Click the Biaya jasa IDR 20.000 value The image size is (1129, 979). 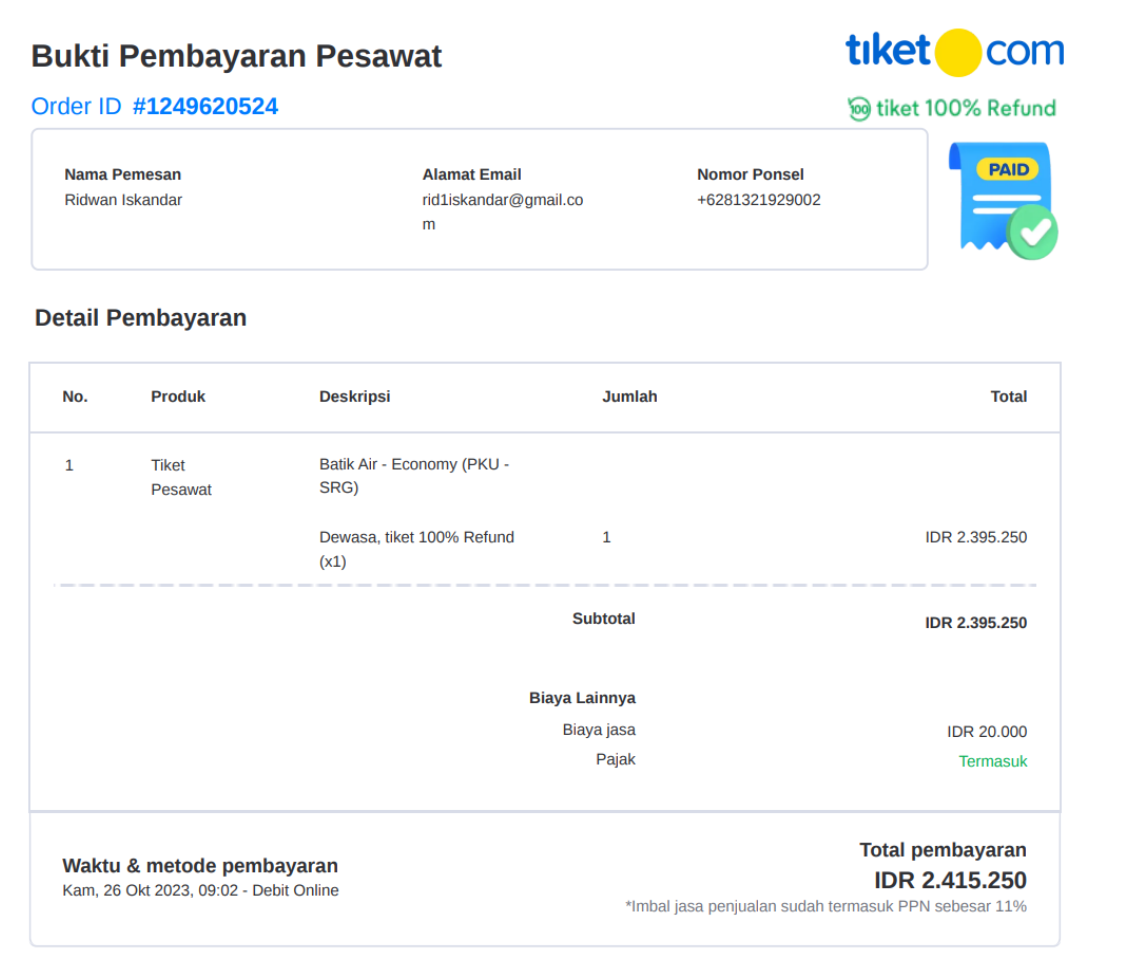(986, 731)
